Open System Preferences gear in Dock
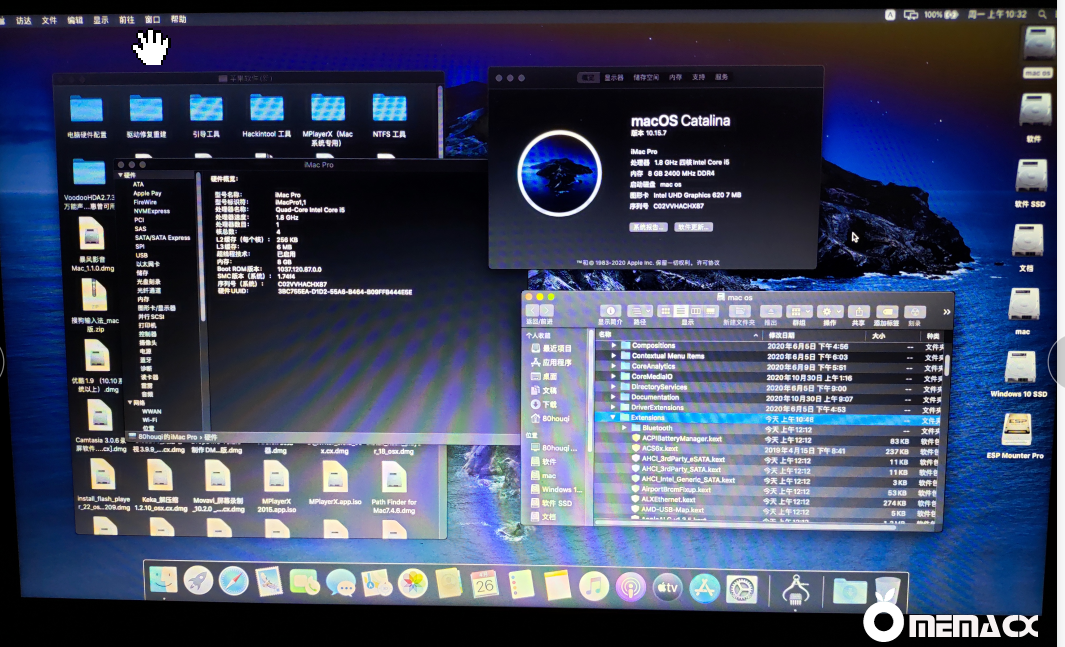 coord(741,590)
